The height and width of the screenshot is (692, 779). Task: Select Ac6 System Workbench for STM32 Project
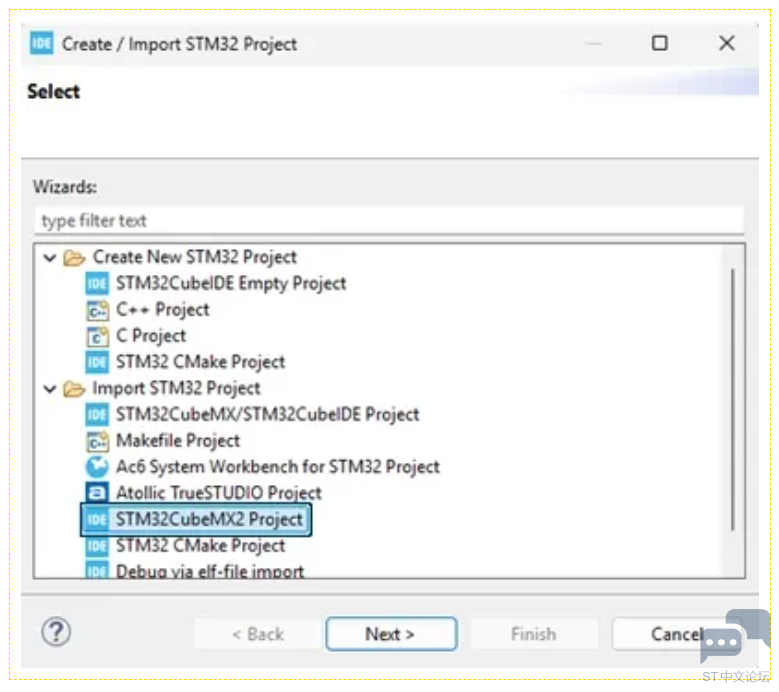(x=278, y=467)
